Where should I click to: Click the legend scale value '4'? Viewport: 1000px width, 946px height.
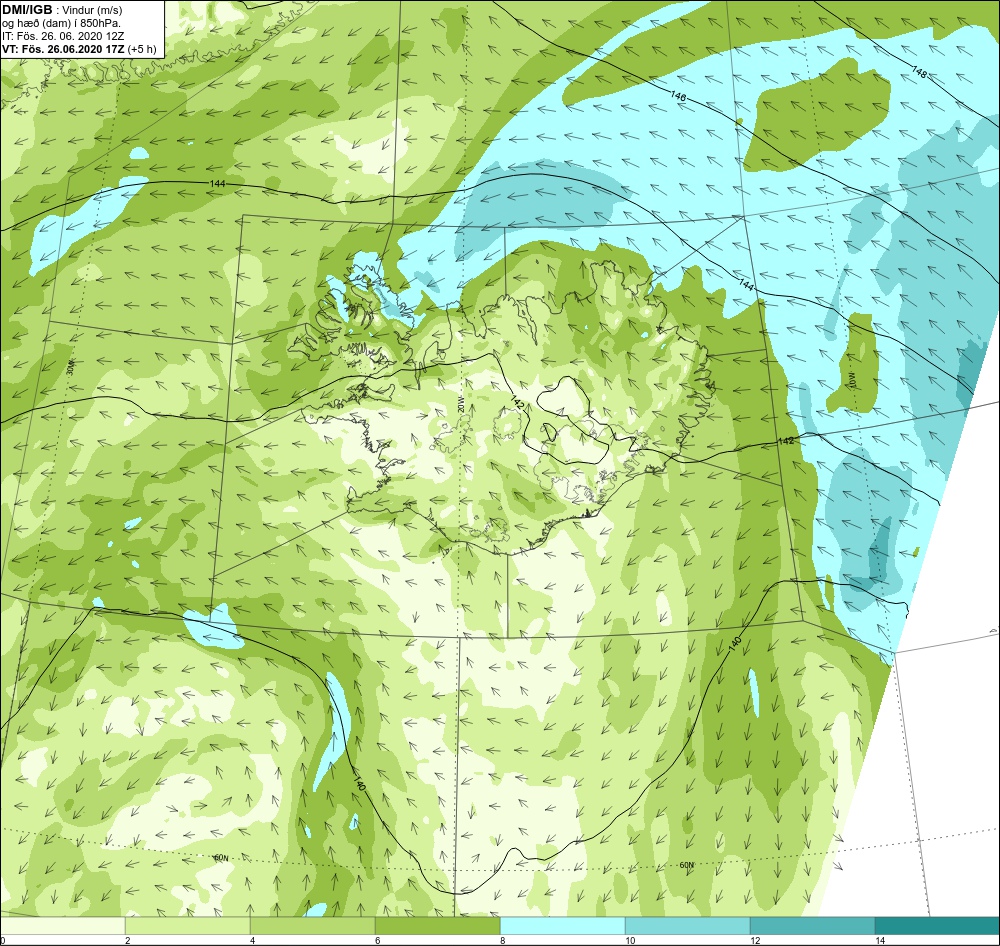[253, 940]
